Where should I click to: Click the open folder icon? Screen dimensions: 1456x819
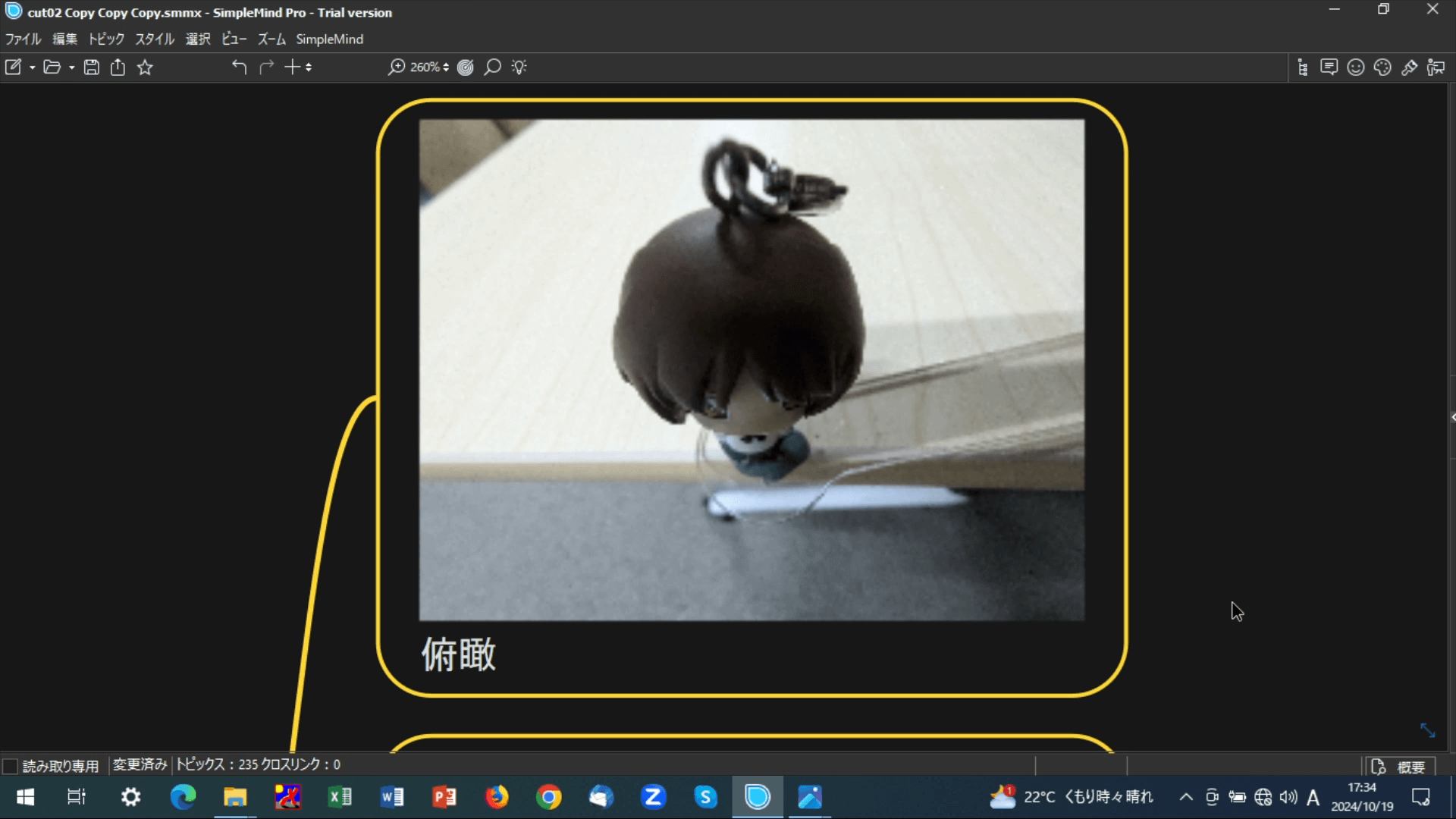52,67
